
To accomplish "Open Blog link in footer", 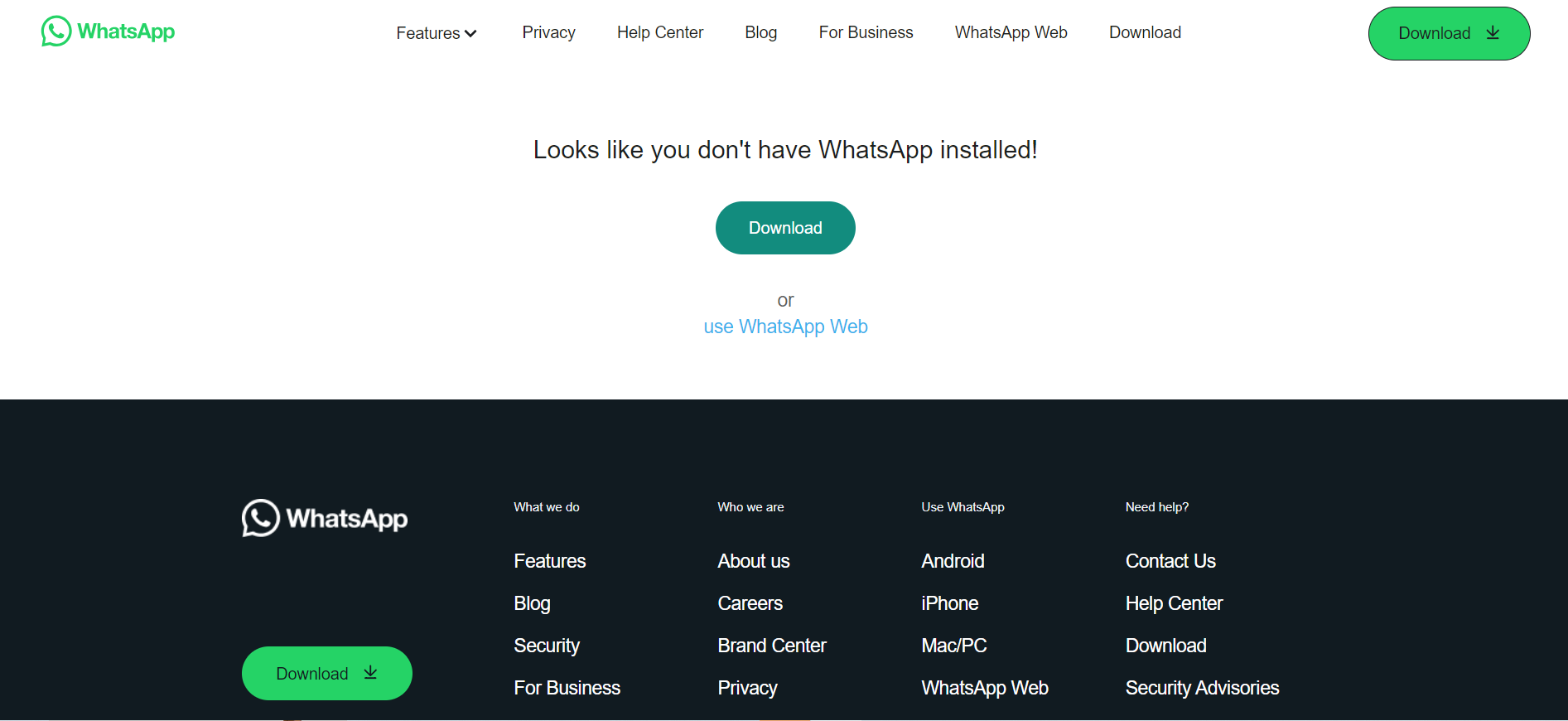I will (x=532, y=603).
